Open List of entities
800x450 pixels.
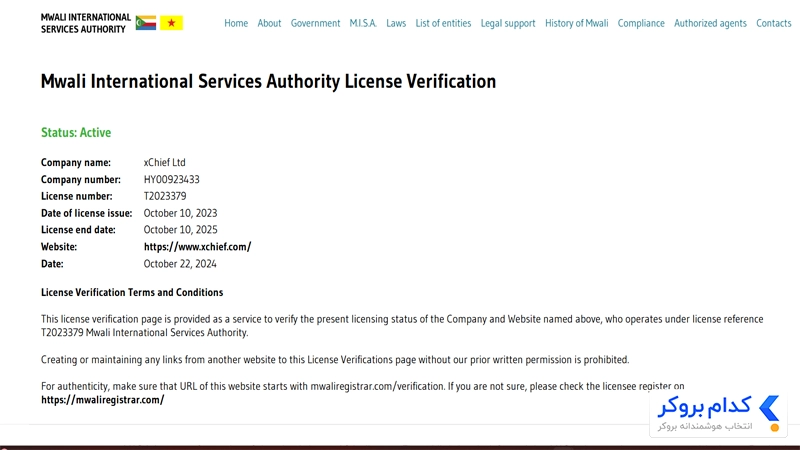point(443,23)
